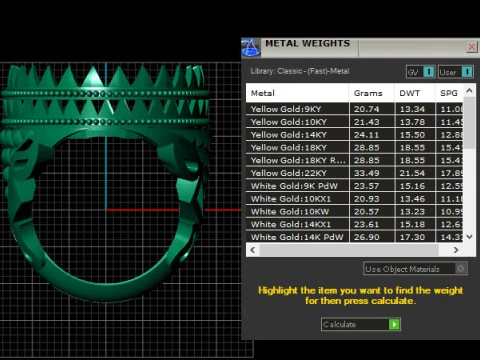Click the horizontal scroll left arrow
Image resolution: width=480 pixels, height=360 pixels.
pos(253,250)
